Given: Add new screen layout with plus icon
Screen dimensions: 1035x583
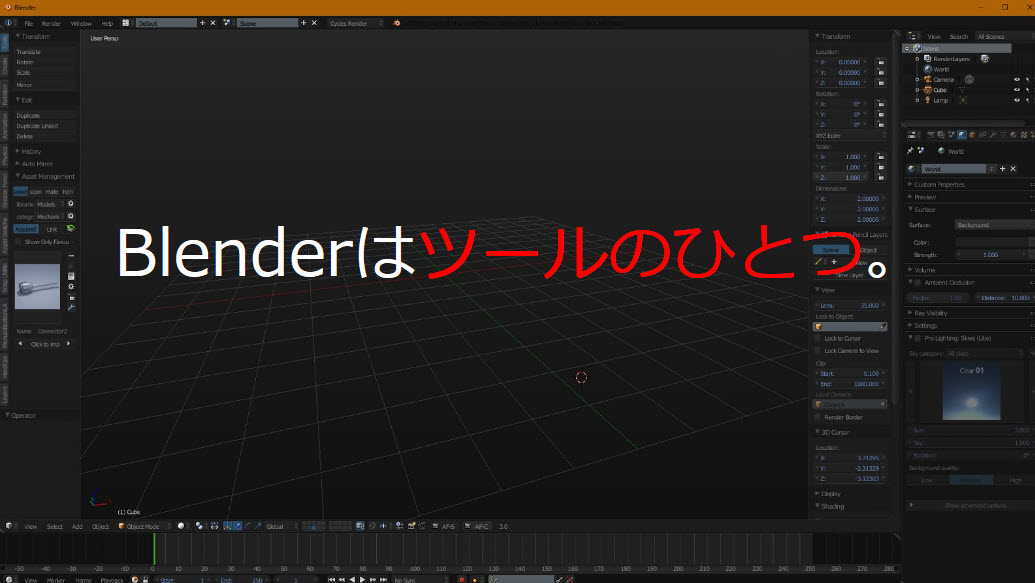Looking at the screenshot, I should (203, 23).
